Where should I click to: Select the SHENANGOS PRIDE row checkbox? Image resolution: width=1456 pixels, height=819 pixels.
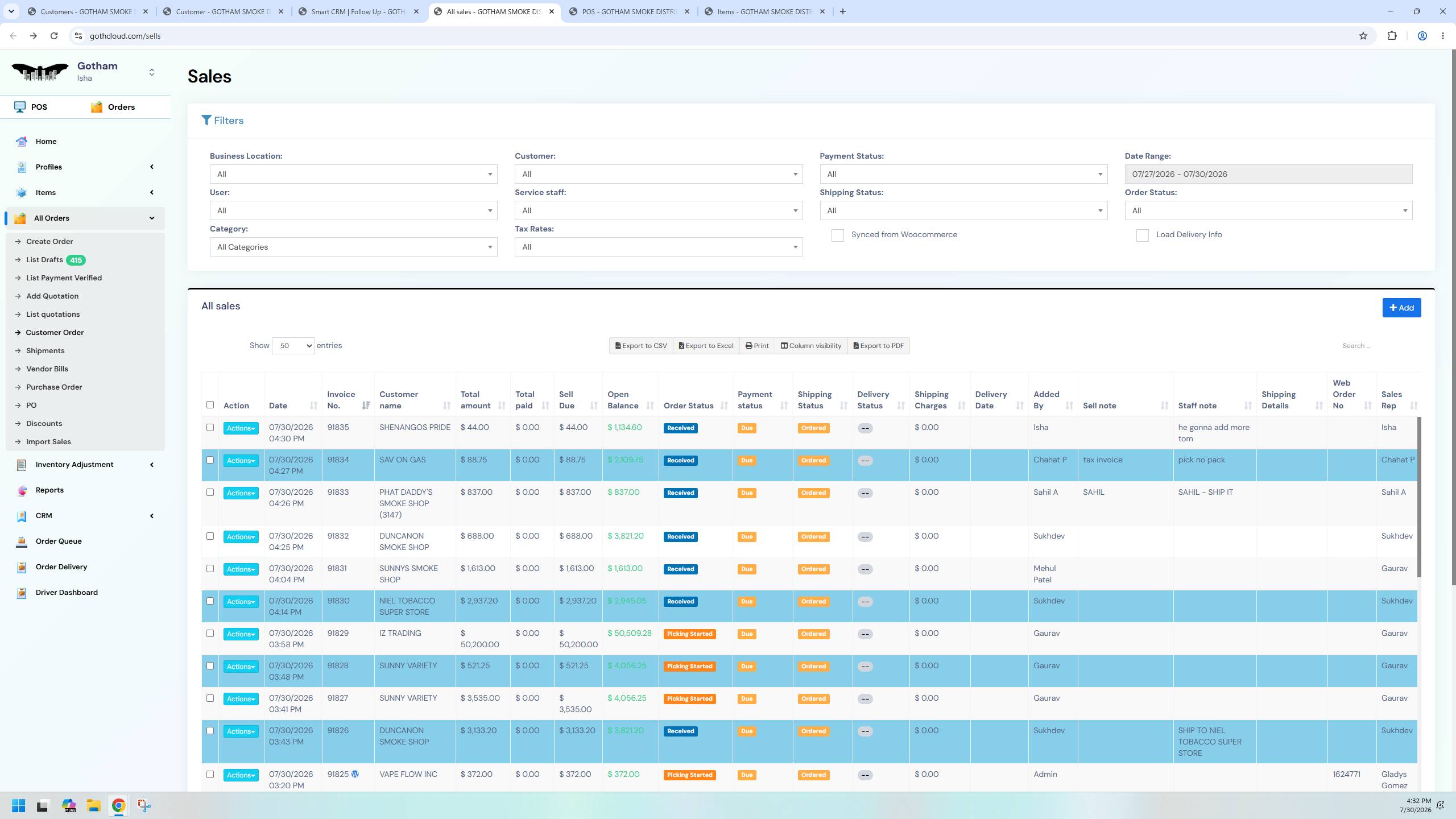210,428
